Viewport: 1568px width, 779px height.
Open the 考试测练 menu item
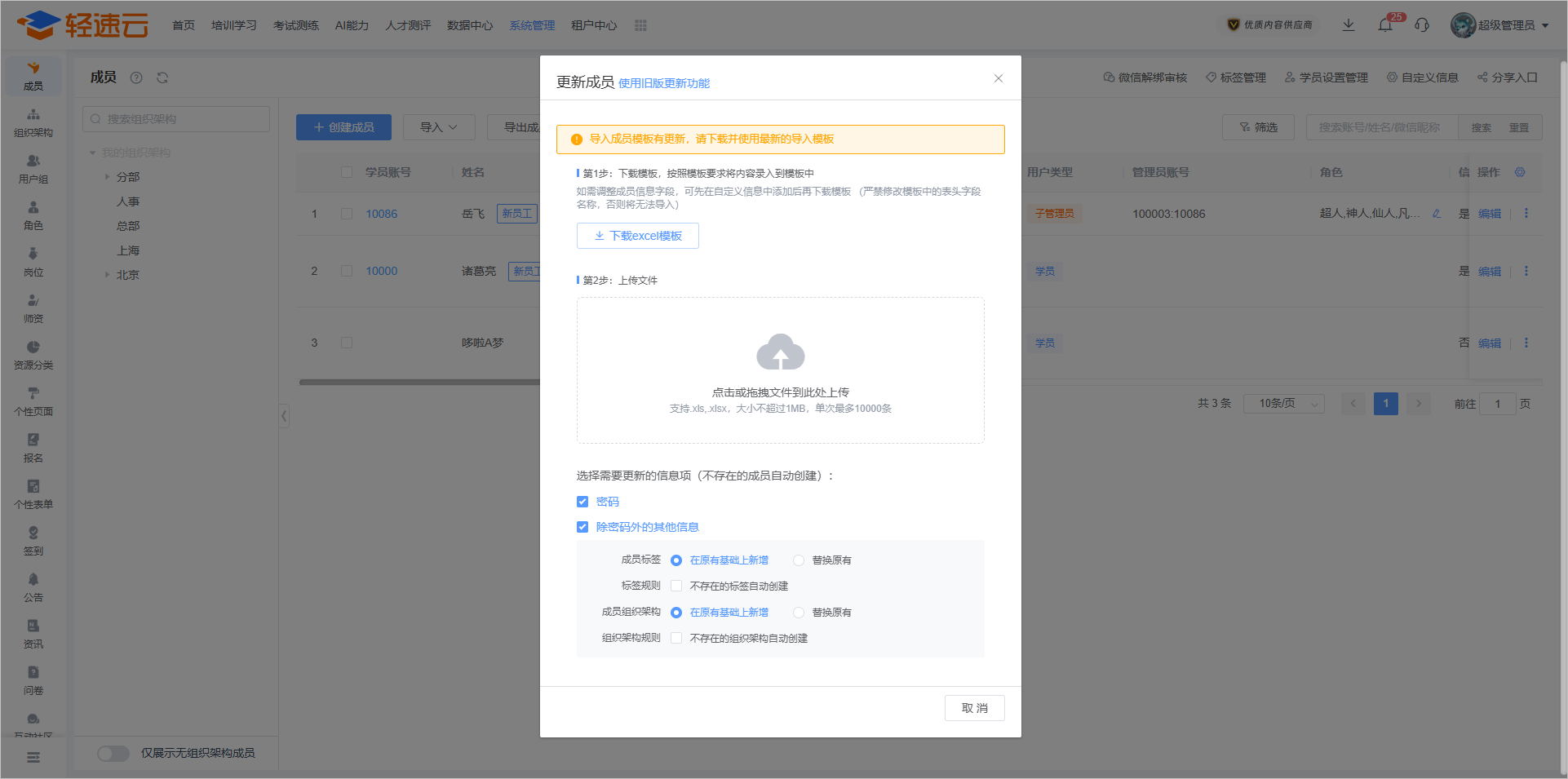[295, 25]
